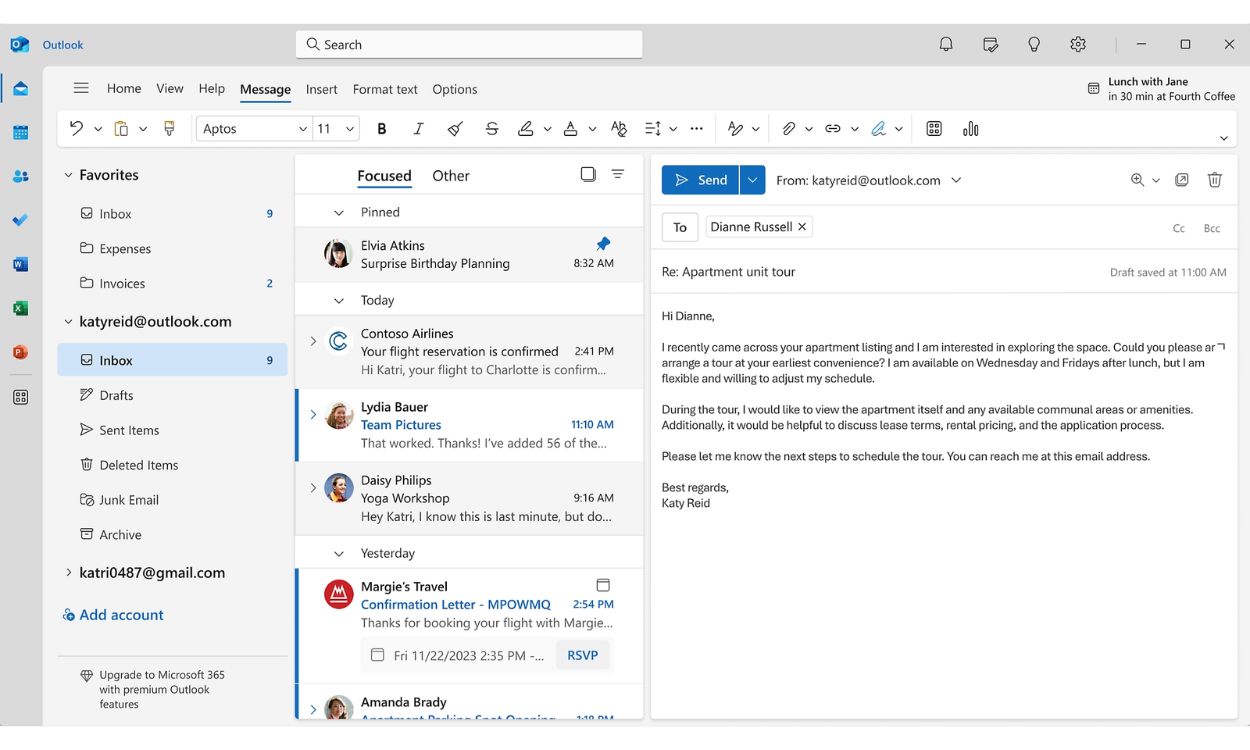1250x750 pixels.
Task: Toggle bold formatting
Action: point(382,129)
